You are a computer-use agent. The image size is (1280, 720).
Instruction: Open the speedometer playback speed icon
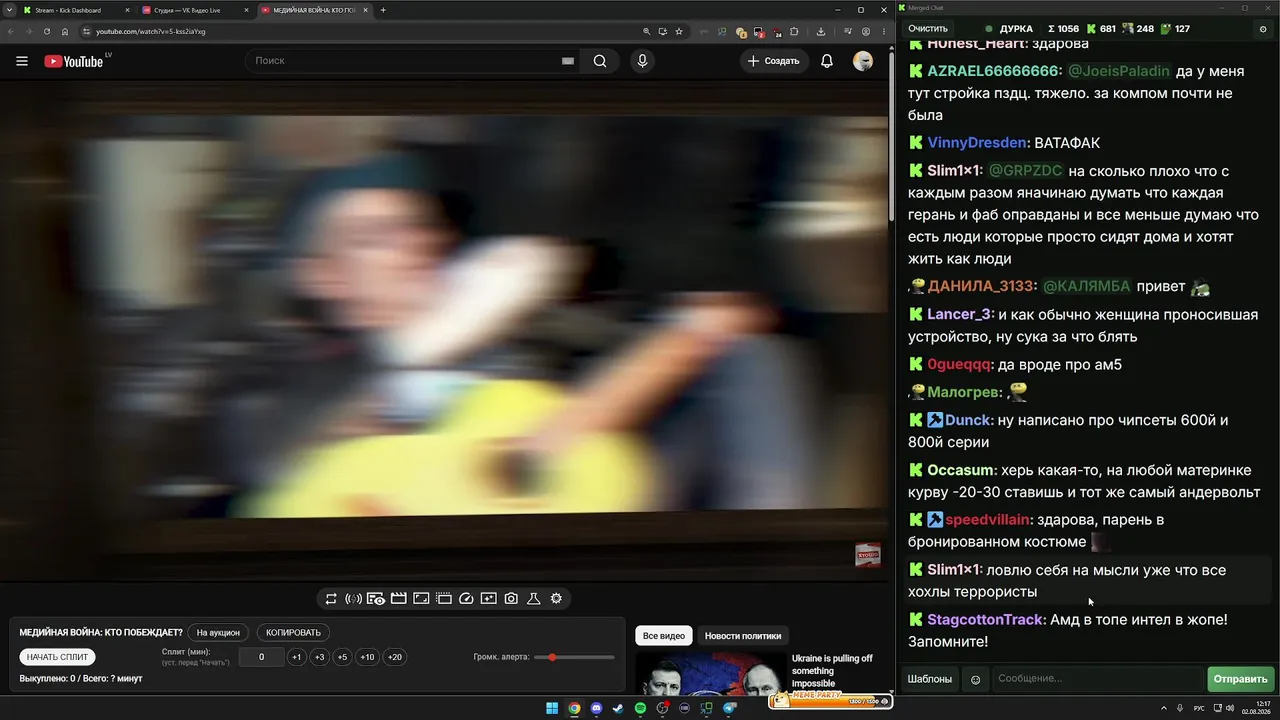(x=466, y=599)
